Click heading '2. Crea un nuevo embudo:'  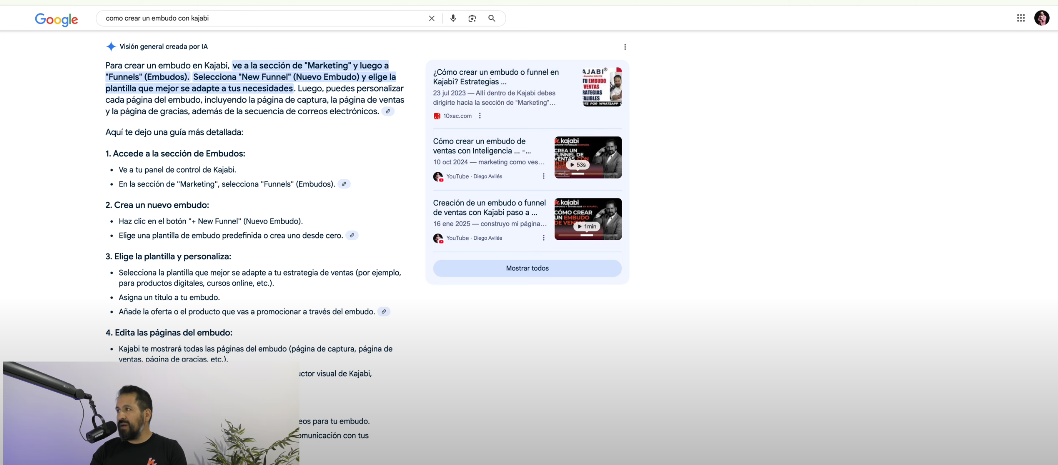point(157,204)
